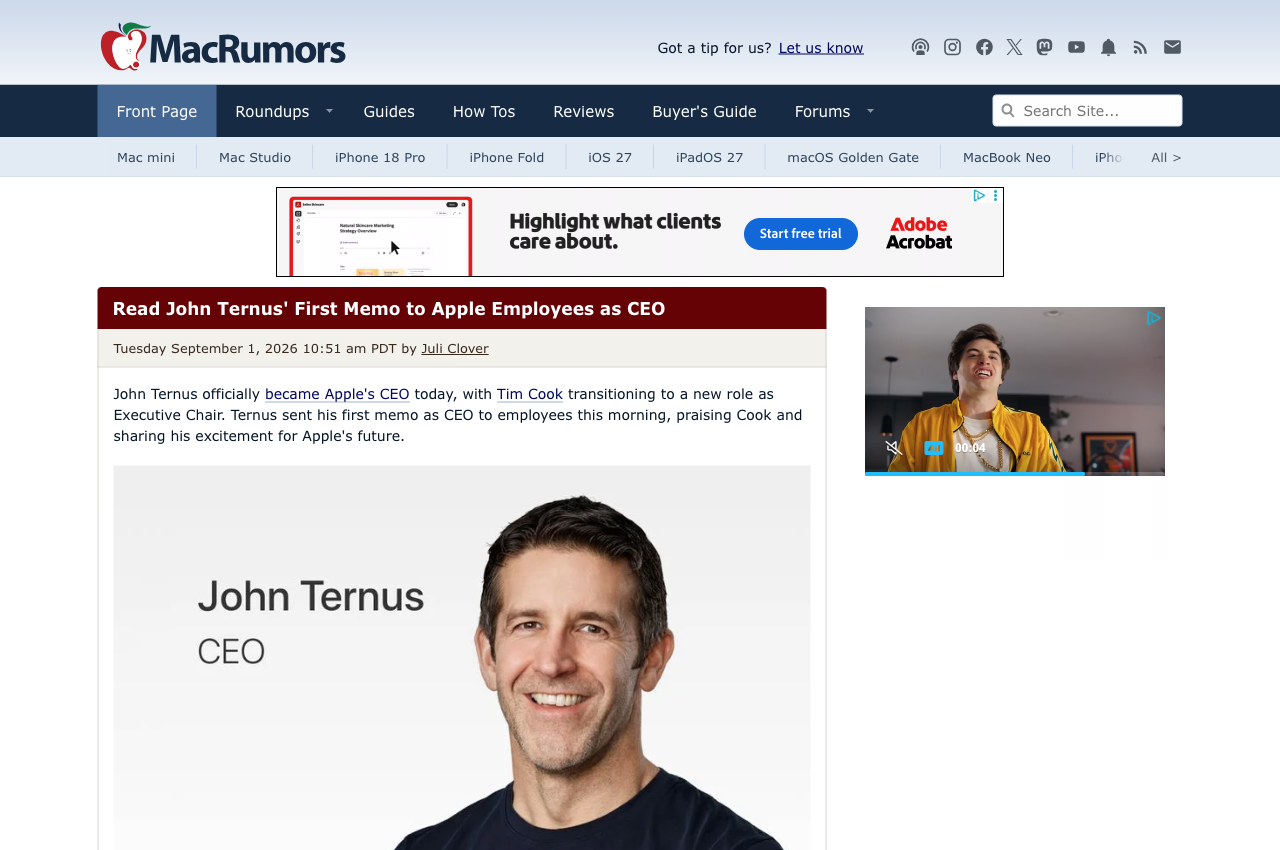The image size is (1280, 850).
Task: Open the Mastodon icon link
Action: point(1044,47)
